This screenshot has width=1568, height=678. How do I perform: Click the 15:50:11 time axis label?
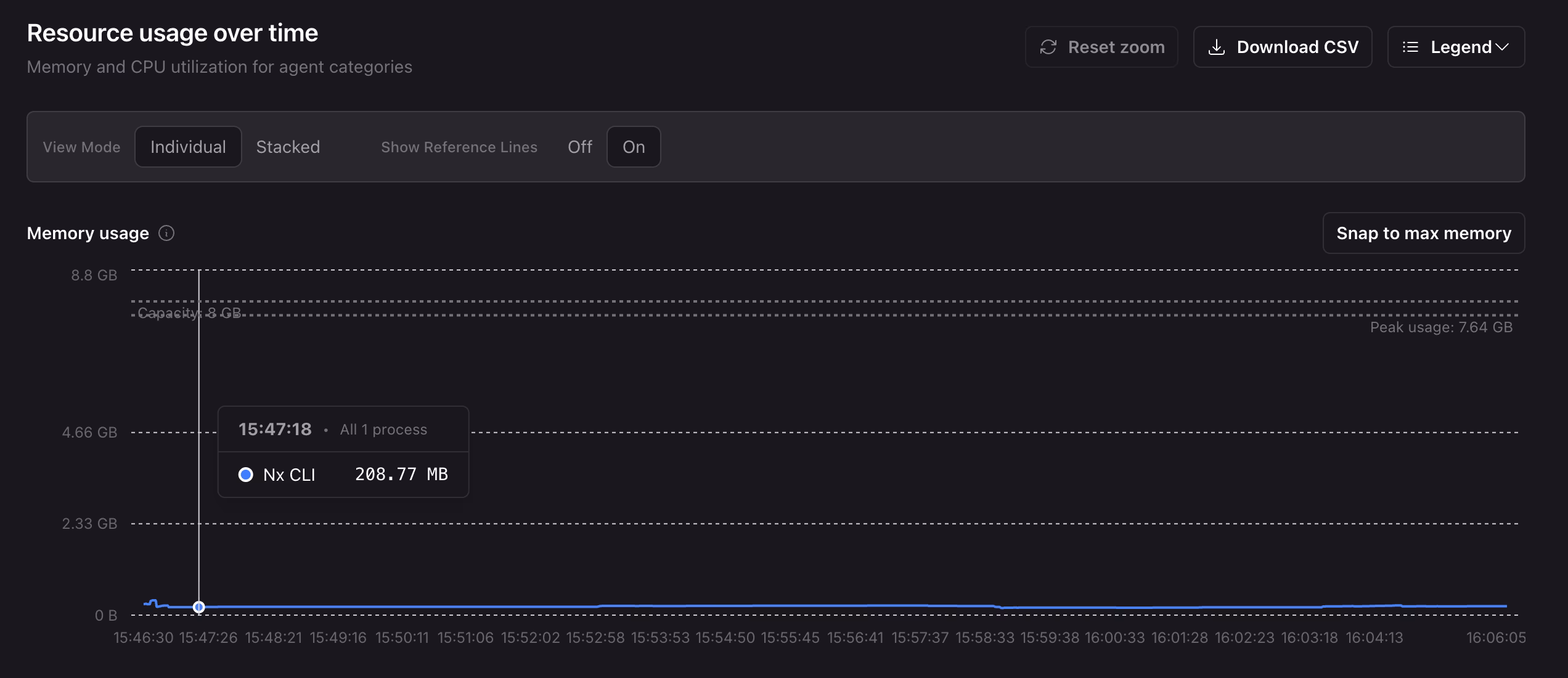click(402, 638)
